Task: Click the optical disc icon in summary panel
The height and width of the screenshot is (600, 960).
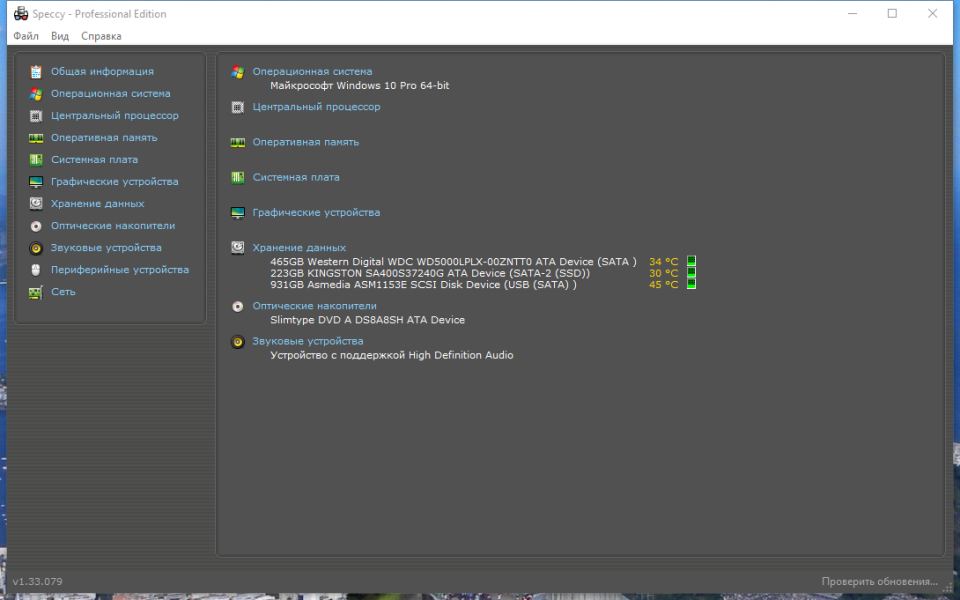Action: point(238,306)
